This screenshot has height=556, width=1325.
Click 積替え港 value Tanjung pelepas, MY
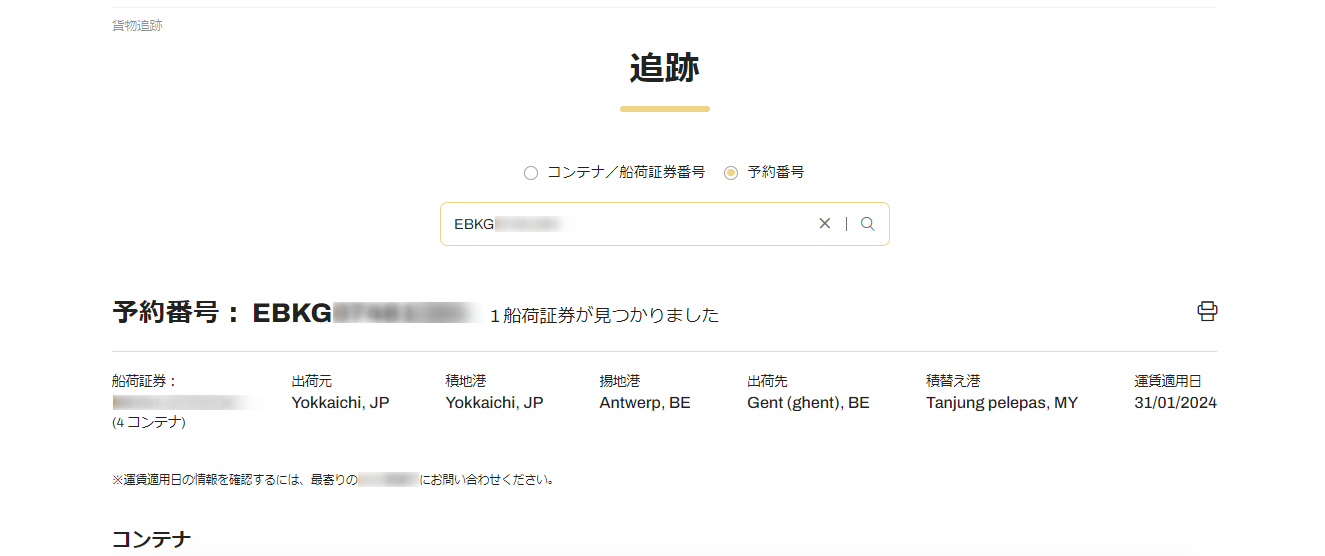(1002, 403)
